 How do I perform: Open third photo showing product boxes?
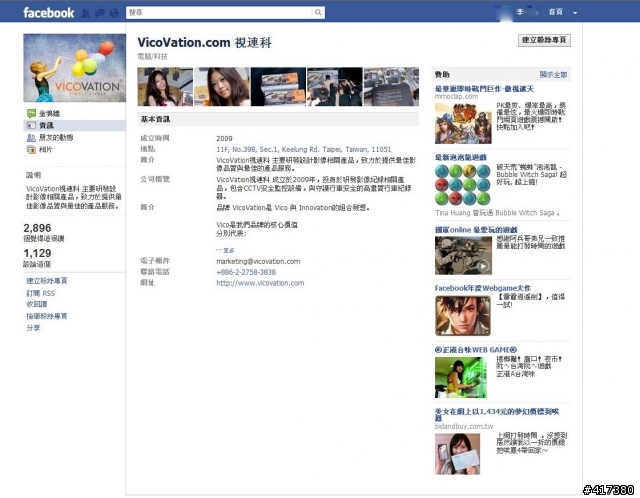(x=278, y=87)
